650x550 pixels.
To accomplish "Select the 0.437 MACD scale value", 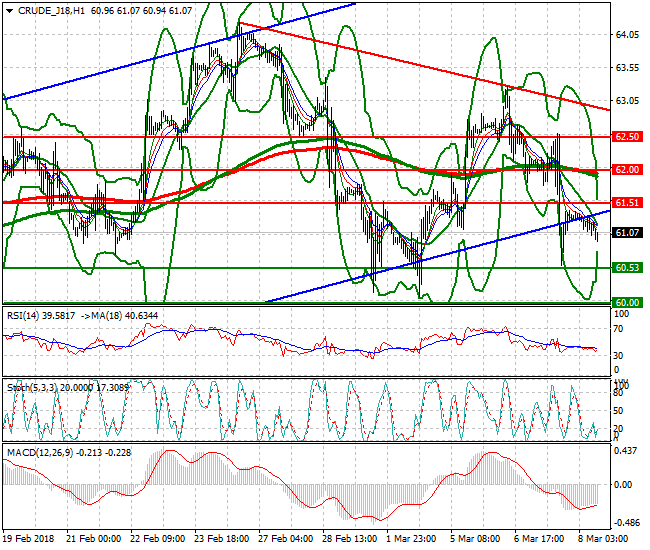I will click(x=625, y=451).
